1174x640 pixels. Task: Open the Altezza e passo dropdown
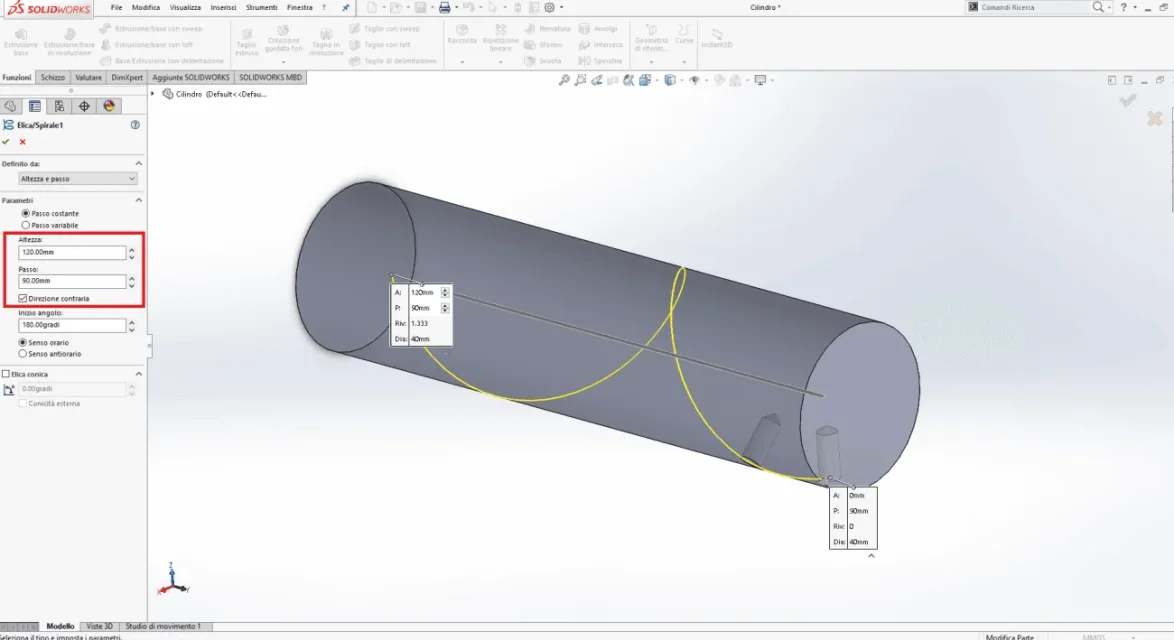coord(78,179)
